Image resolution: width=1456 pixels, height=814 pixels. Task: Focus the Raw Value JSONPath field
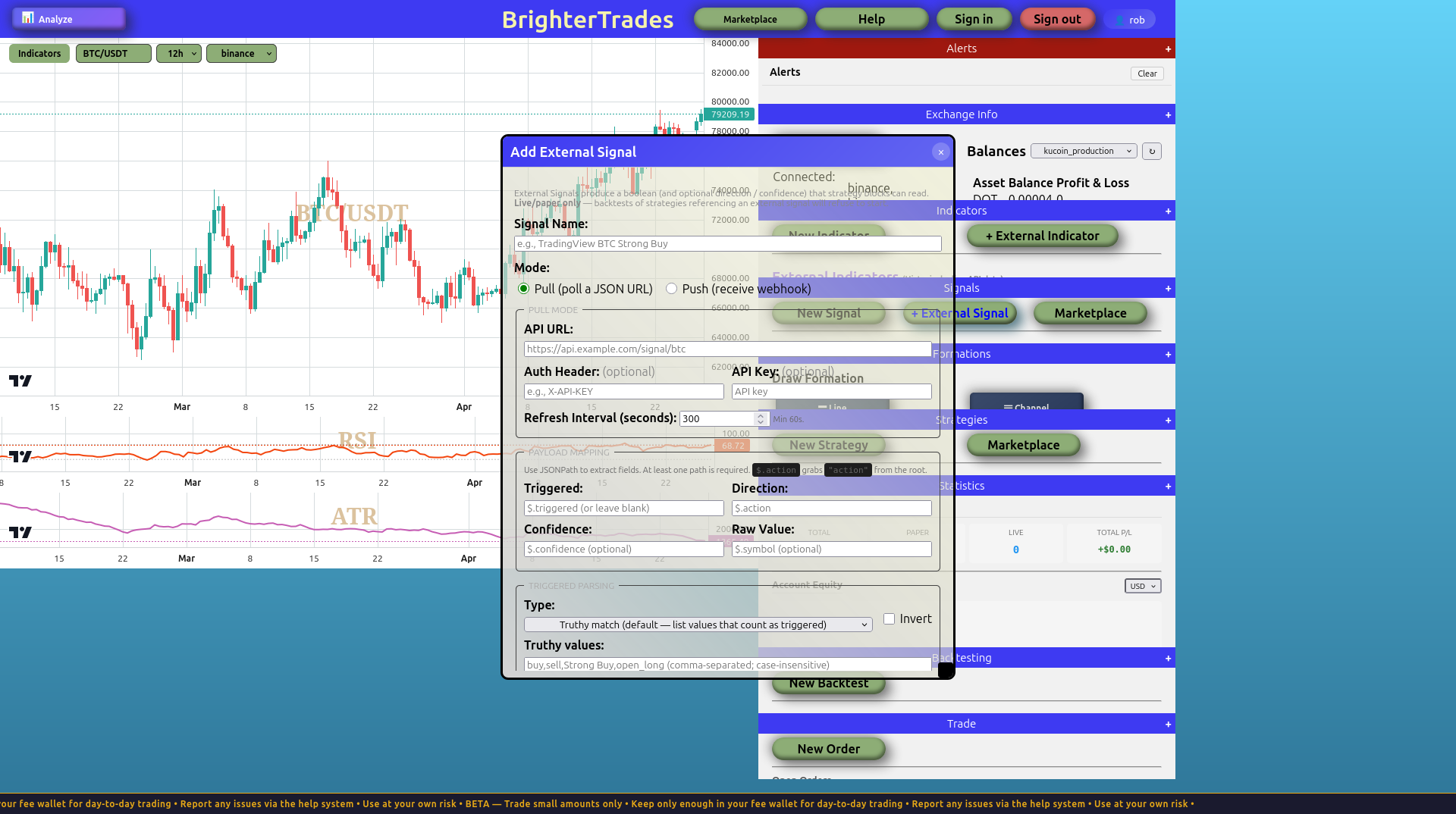(831, 549)
